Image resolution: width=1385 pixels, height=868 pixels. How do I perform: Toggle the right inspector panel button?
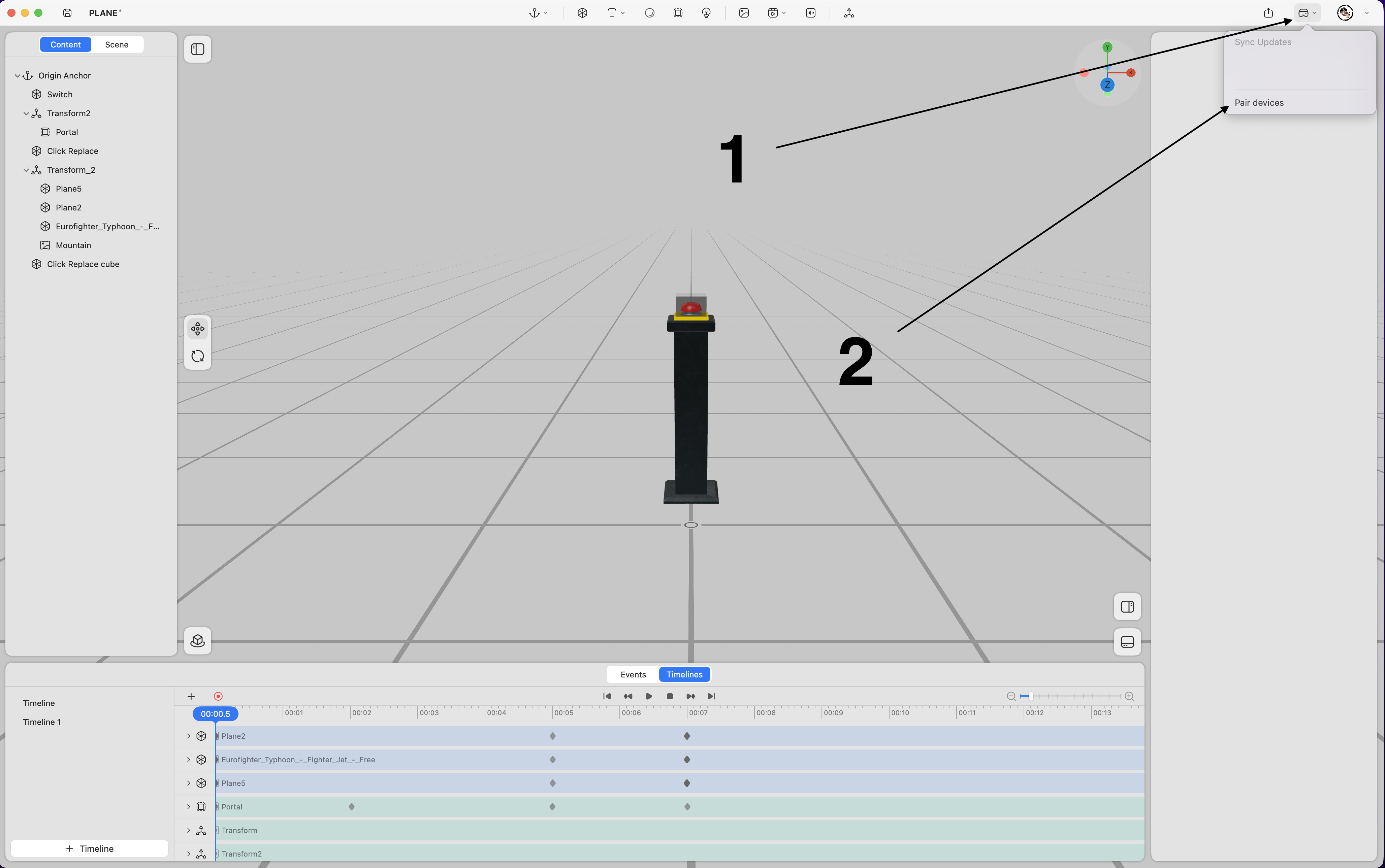[x=1127, y=607]
